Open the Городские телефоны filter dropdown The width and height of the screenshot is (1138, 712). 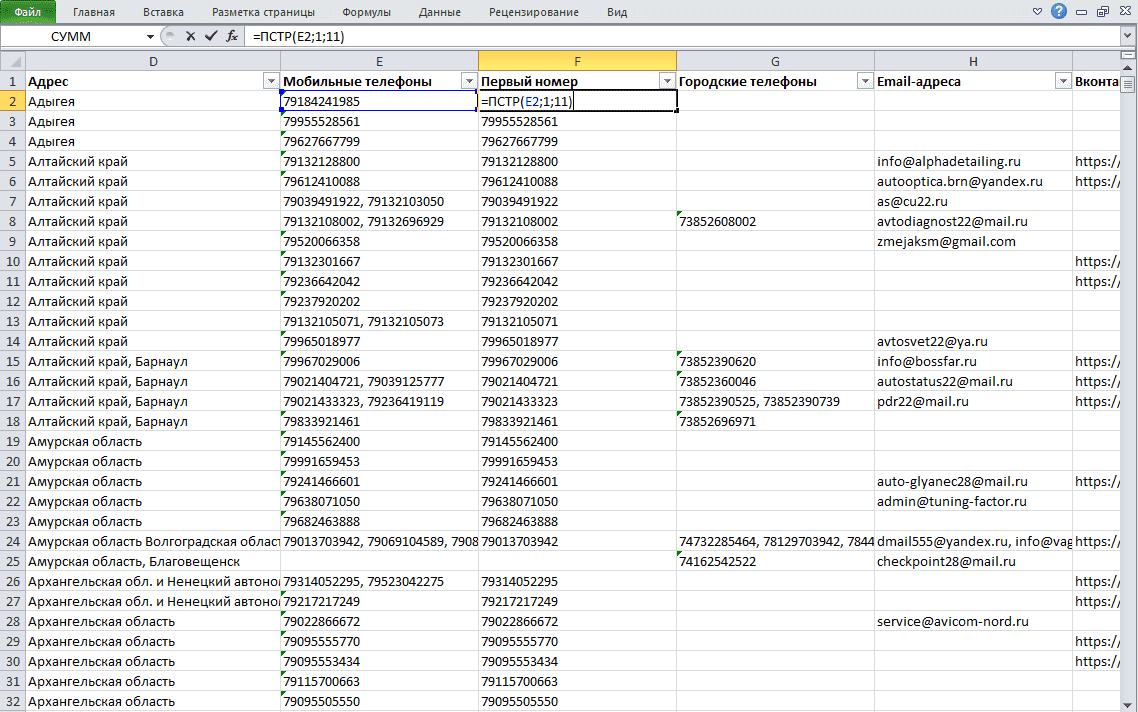[x=865, y=81]
